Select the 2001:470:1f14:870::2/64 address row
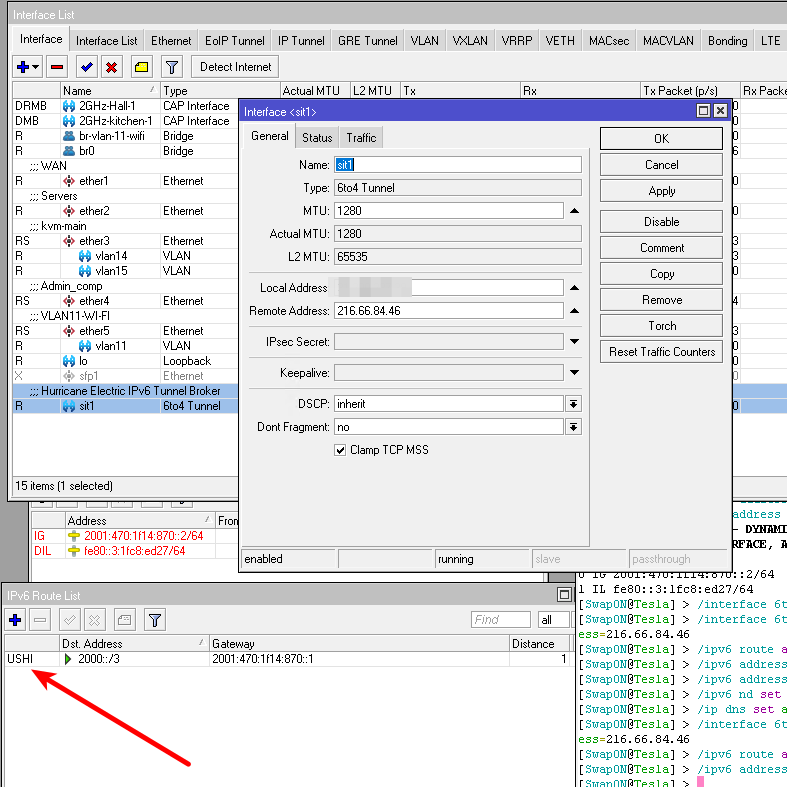This screenshot has height=787, width=787. [135, 536]
